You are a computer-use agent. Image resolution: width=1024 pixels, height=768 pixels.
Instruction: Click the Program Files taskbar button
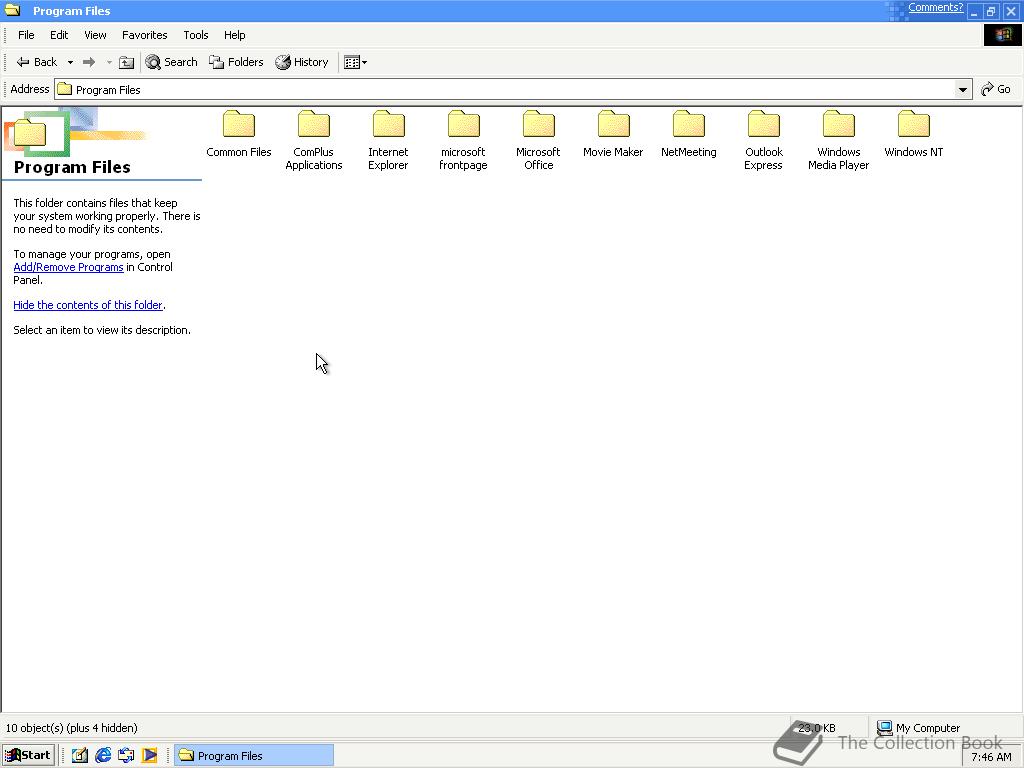tap(254, 756)
